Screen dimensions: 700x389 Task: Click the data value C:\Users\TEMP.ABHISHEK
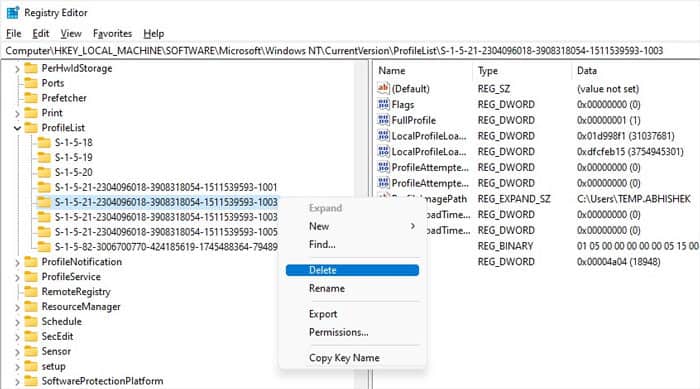634,199
